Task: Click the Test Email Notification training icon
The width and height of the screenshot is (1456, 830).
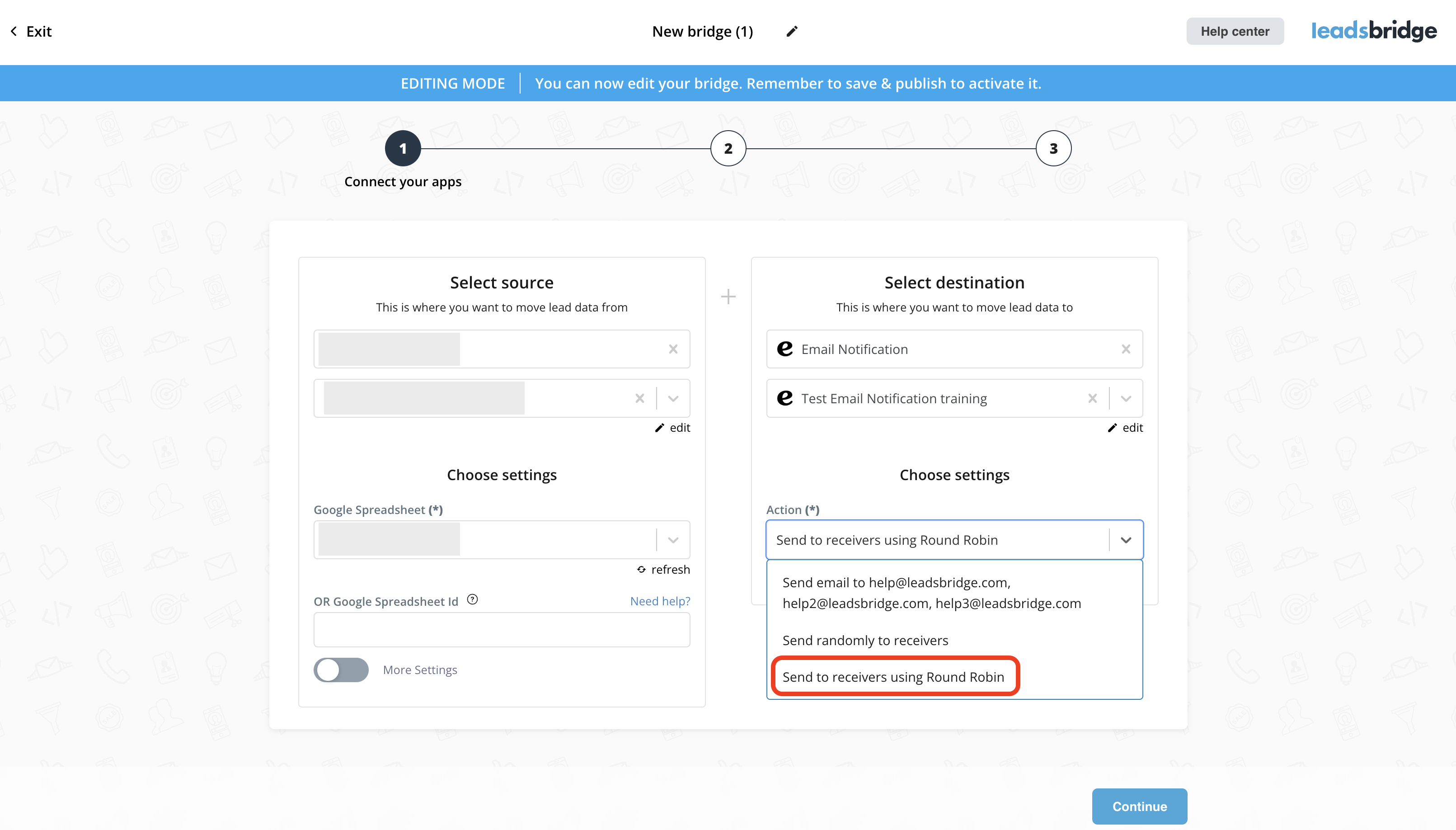Action: coord(784,398)
